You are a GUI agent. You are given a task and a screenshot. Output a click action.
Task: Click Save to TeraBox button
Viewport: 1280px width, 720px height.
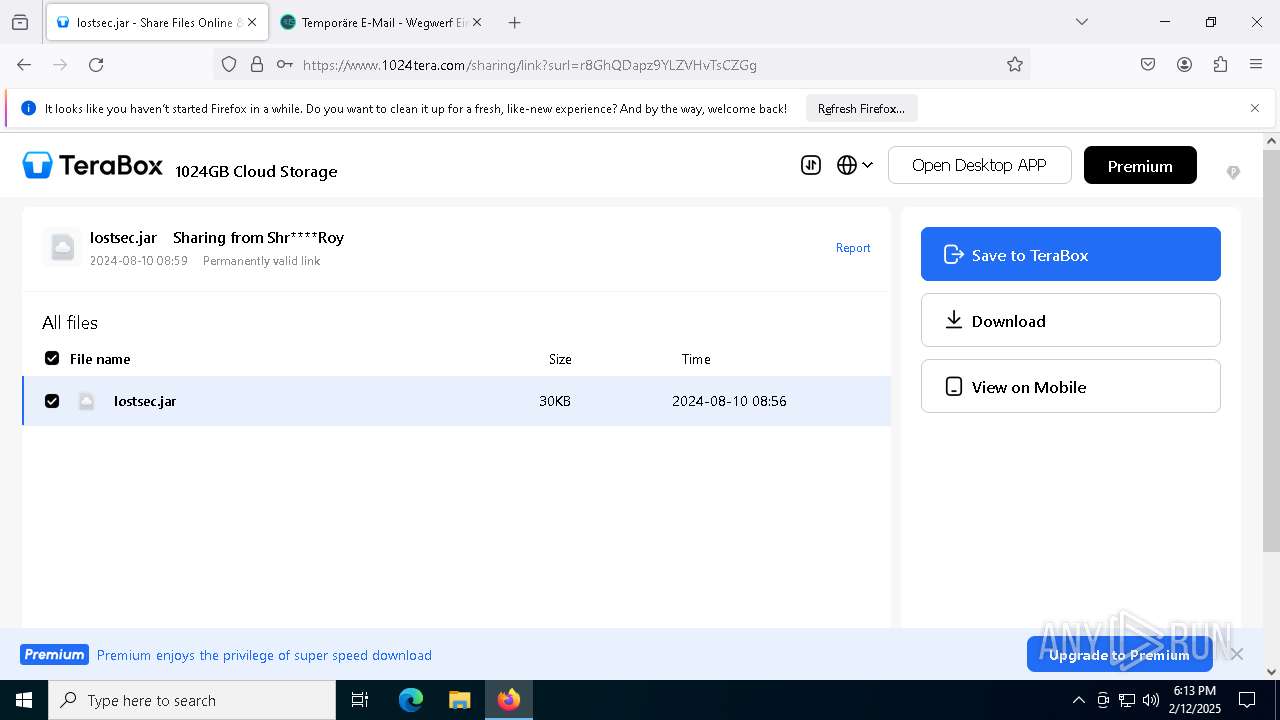[1070, 254]
